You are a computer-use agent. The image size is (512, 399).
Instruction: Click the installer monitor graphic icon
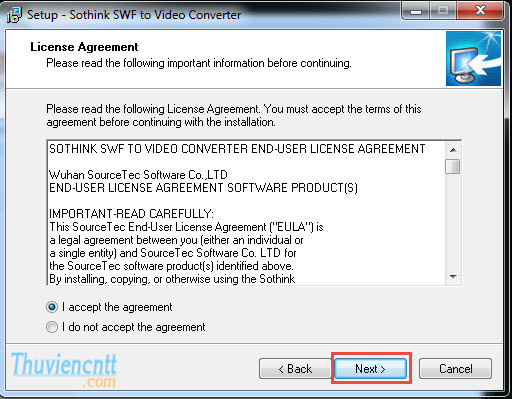click(x=473, y=59)
